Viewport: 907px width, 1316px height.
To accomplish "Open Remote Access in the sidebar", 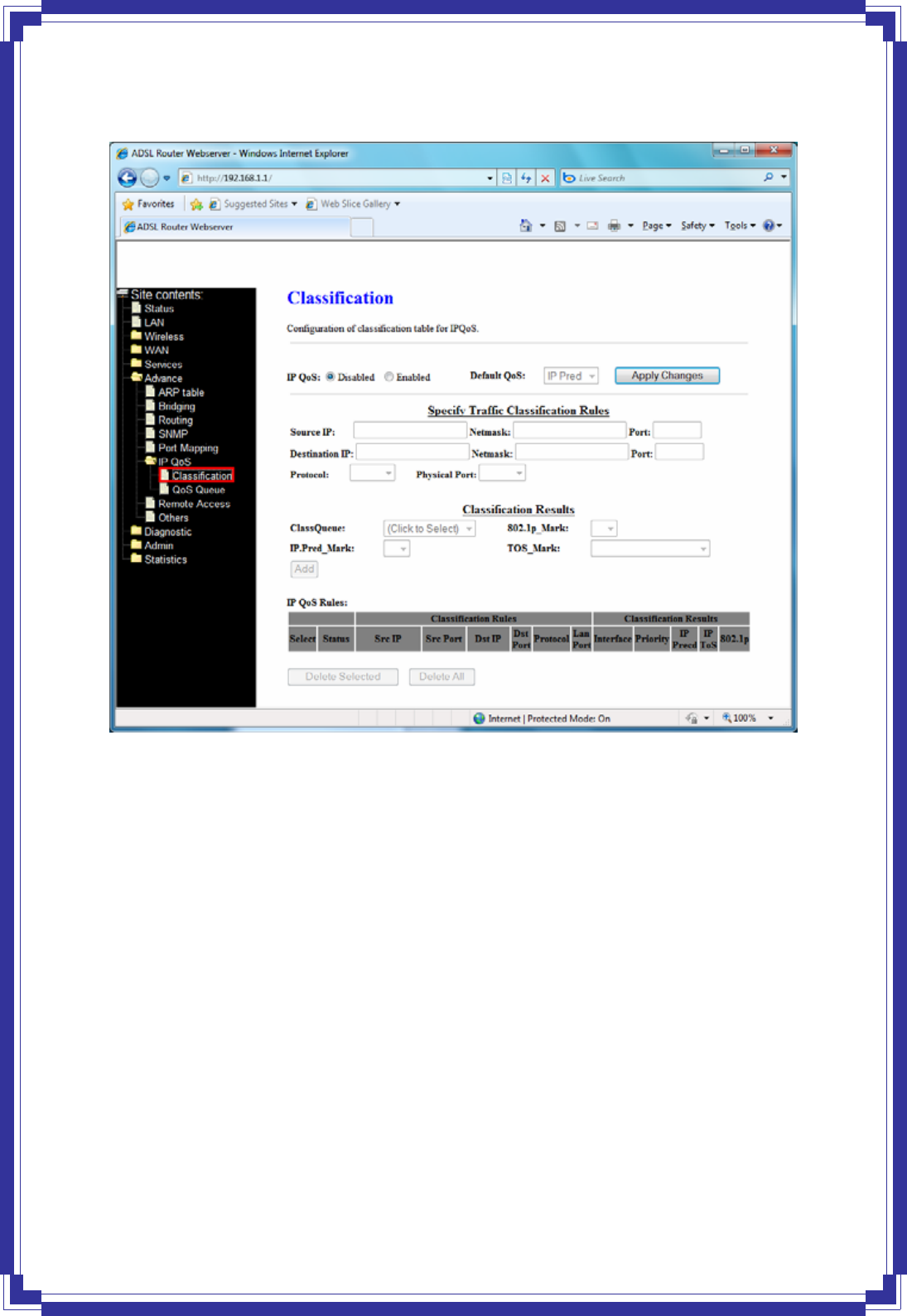I will (194, 503).
